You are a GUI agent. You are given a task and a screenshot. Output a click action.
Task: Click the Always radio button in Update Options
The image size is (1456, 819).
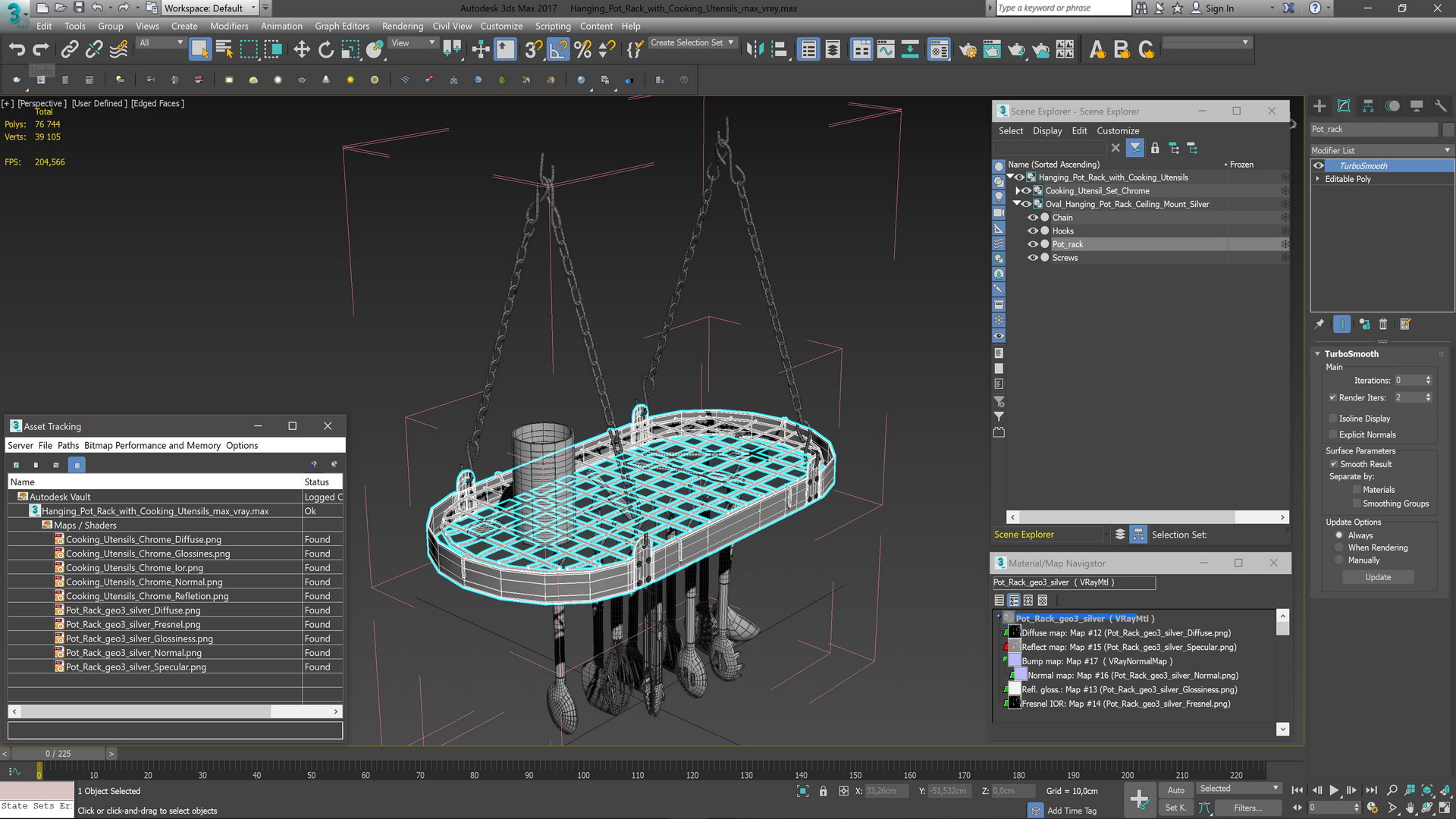1338,534
